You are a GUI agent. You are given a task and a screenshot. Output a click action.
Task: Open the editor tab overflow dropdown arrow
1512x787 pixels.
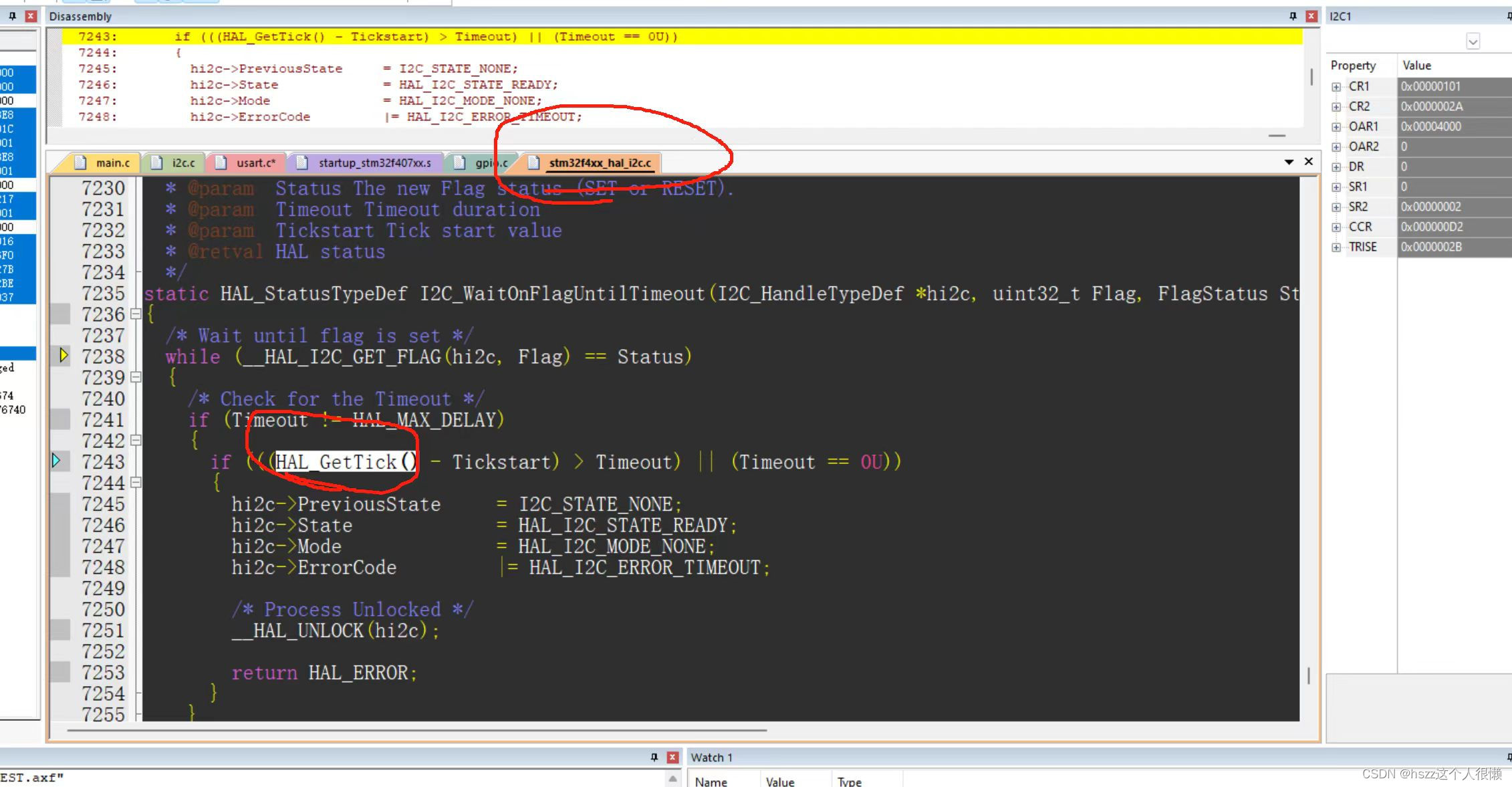pos(1289,161)
